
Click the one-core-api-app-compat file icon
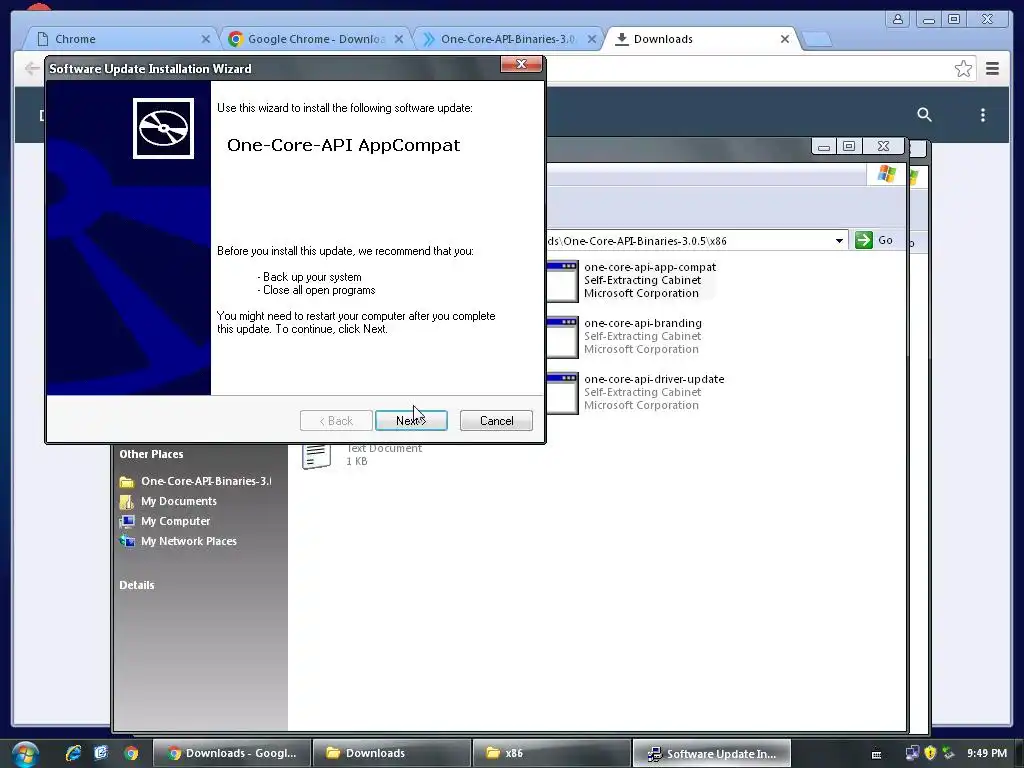click(x=562, y=281)
